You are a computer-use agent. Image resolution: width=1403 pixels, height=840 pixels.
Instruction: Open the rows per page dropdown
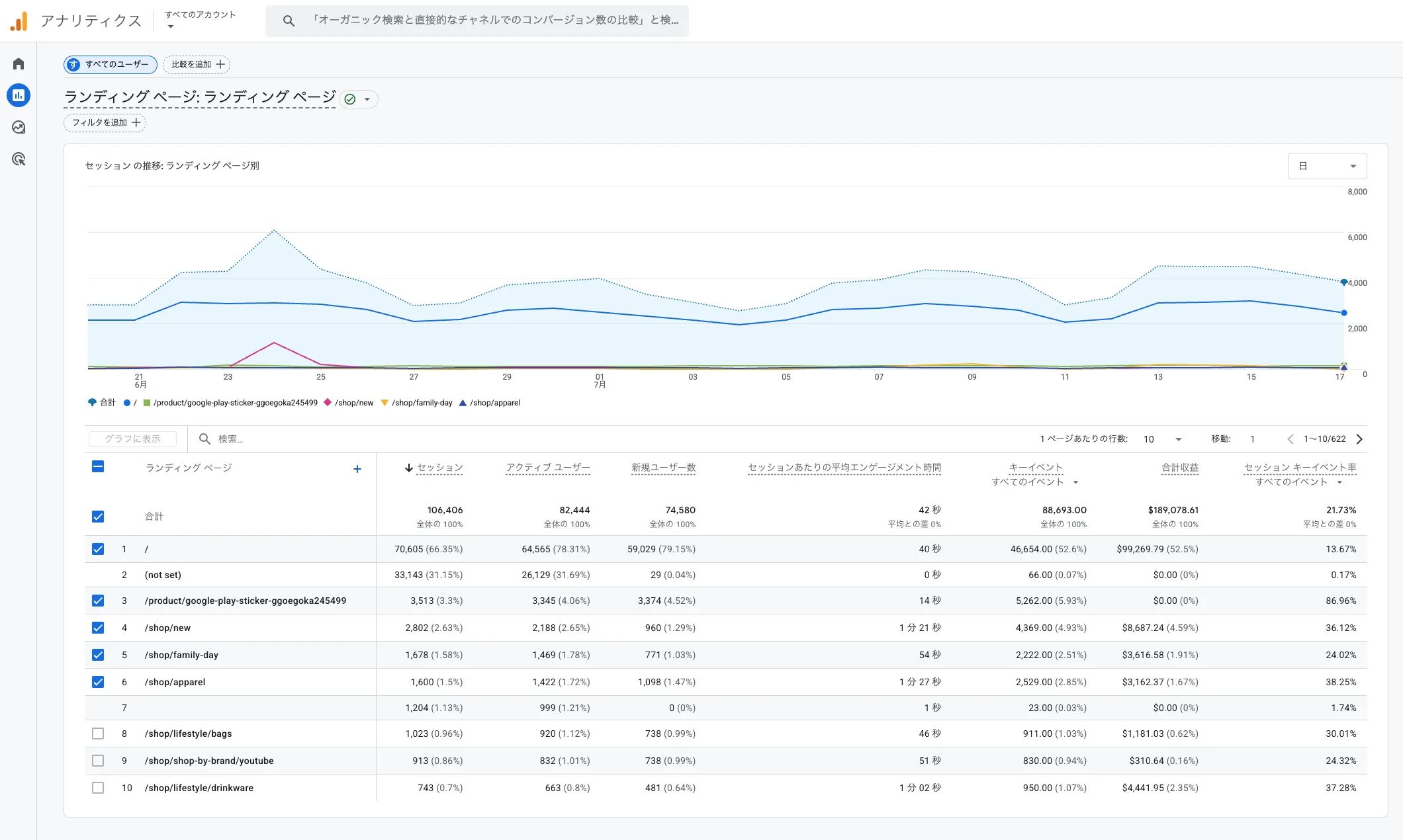pos(1162,439)
